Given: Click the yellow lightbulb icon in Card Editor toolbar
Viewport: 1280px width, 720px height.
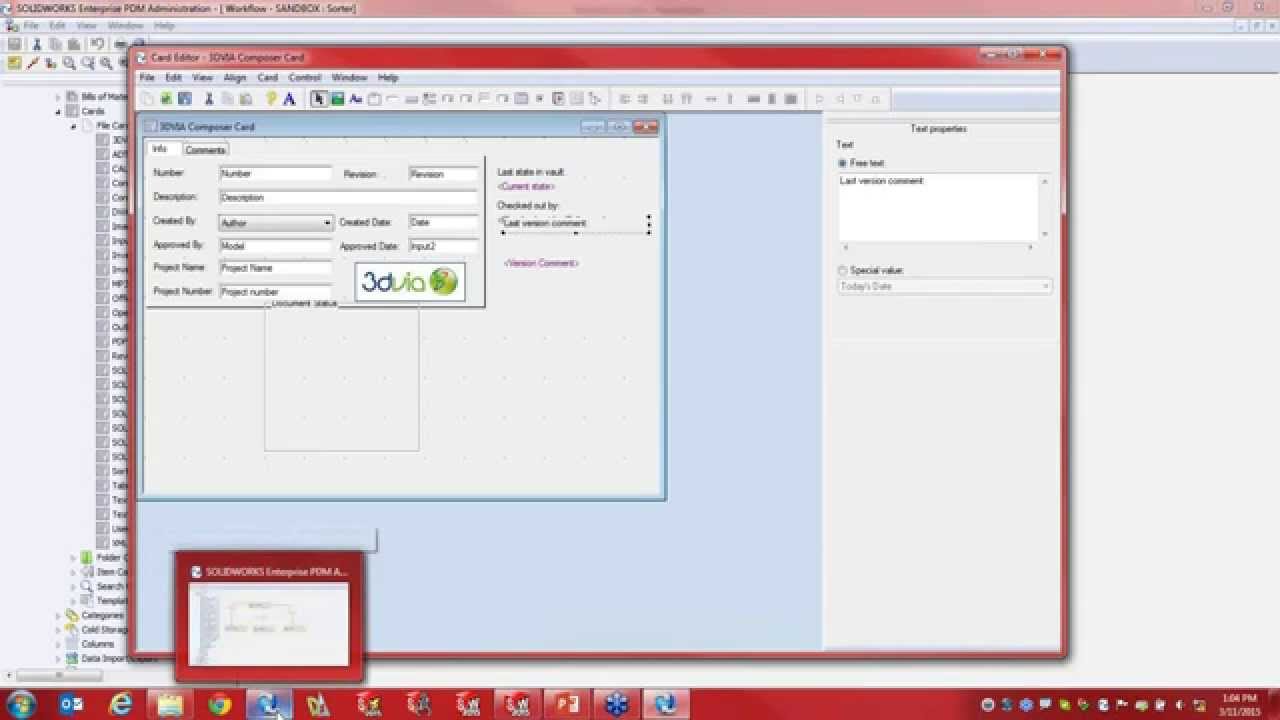Looking at the screenshot, I should click(271, 99).
